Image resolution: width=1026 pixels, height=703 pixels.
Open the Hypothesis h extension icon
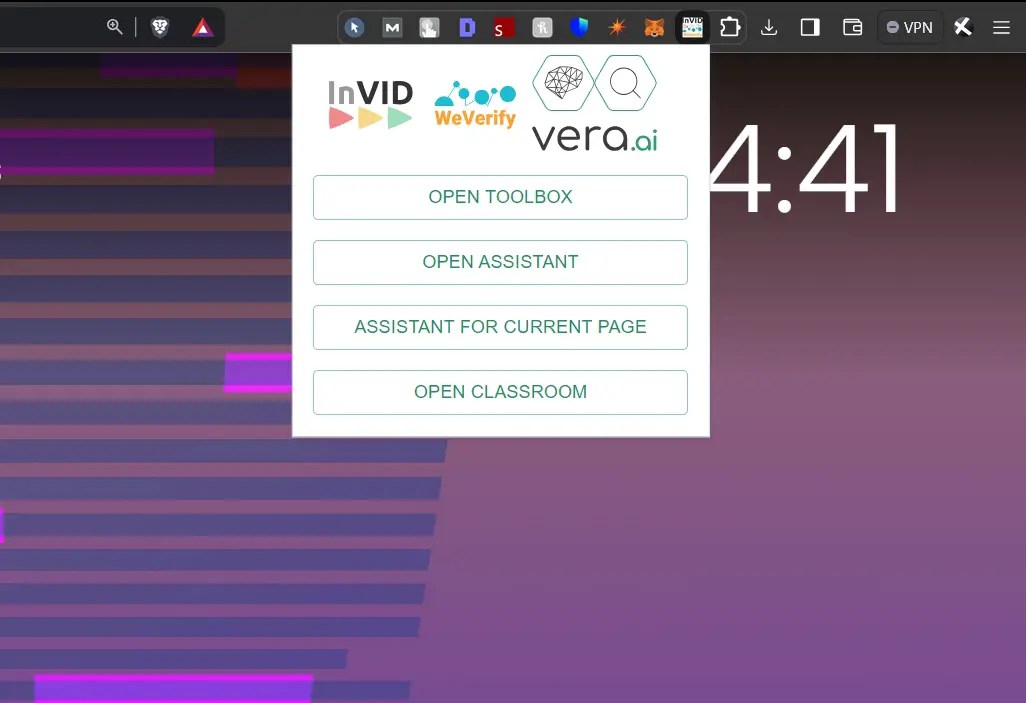542,27
